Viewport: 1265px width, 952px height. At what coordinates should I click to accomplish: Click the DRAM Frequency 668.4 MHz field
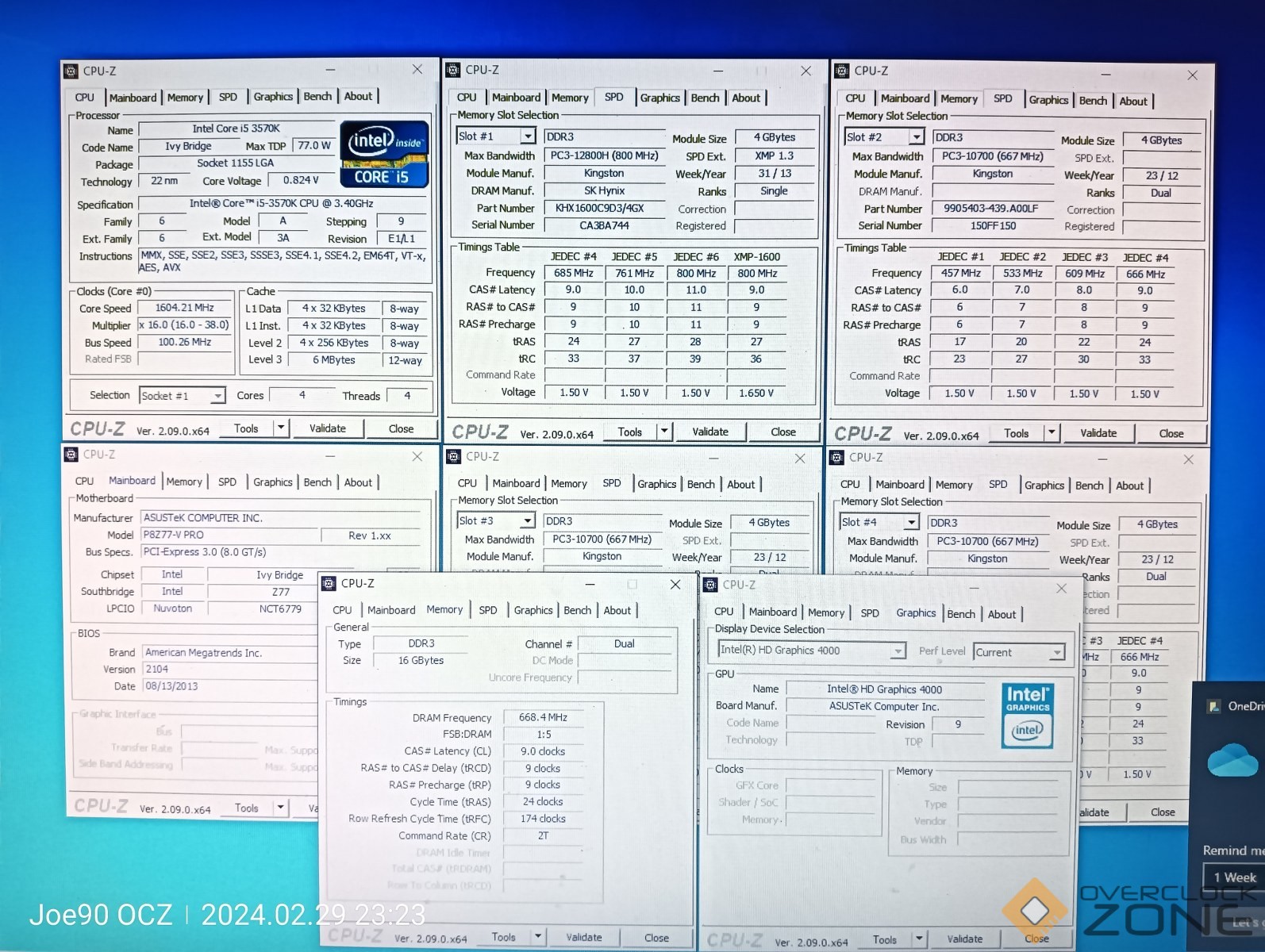coord(543,717)
